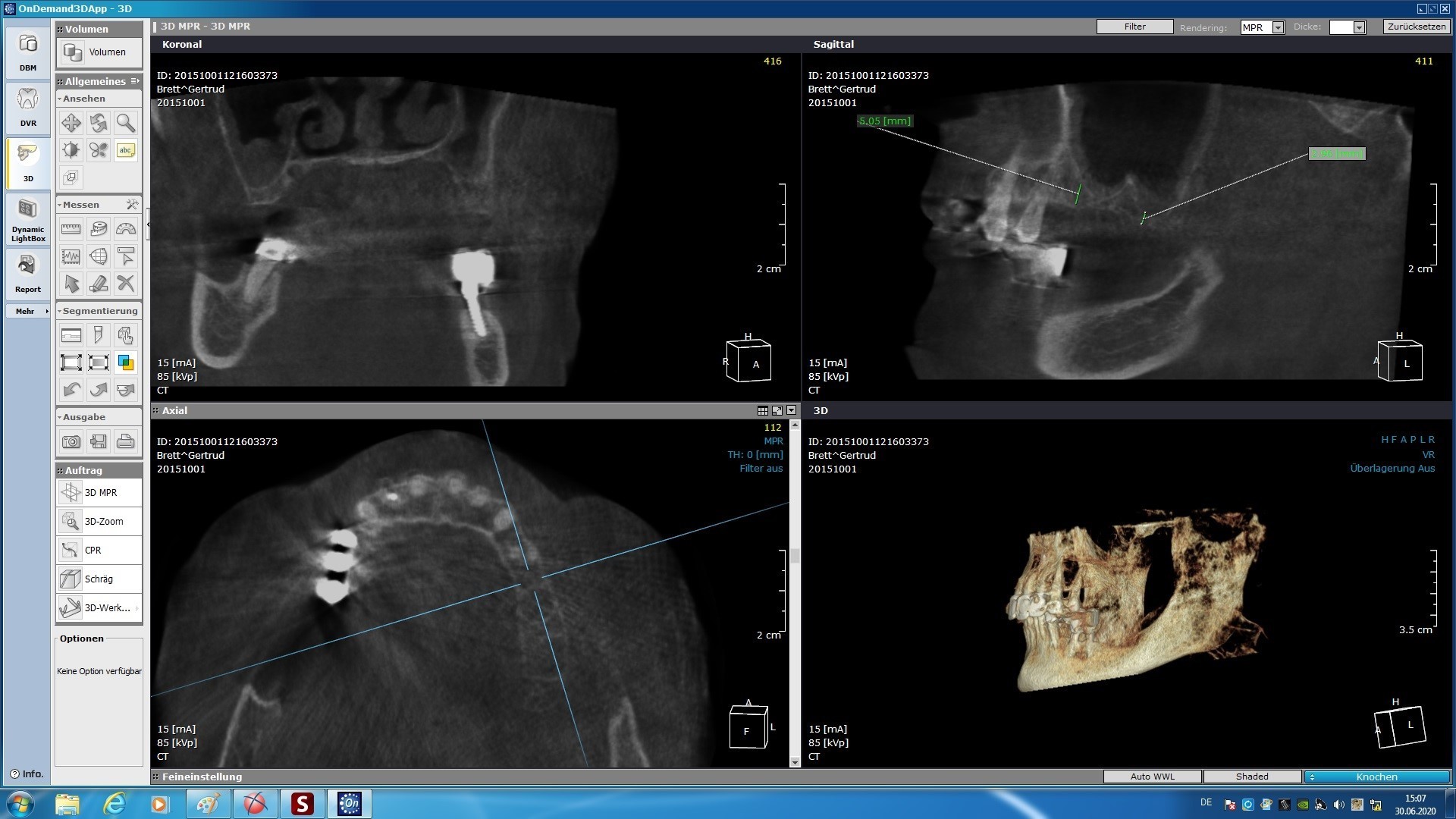This screenshot has height=819, width=1456.
Task: Click the print icon in Ausgabe
Action: pyautogui.click(x=126, y=441)
